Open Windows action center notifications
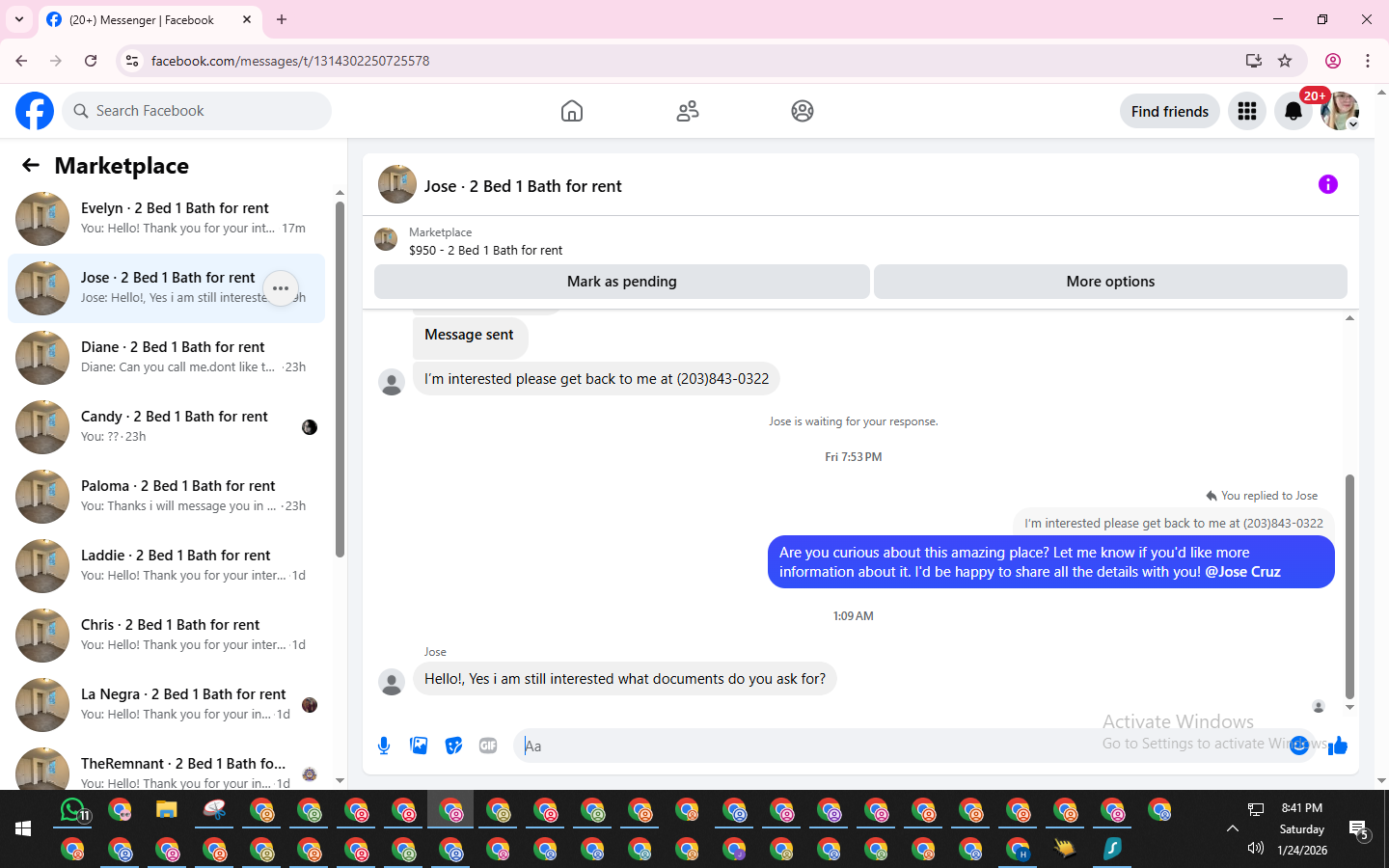 1359,829
